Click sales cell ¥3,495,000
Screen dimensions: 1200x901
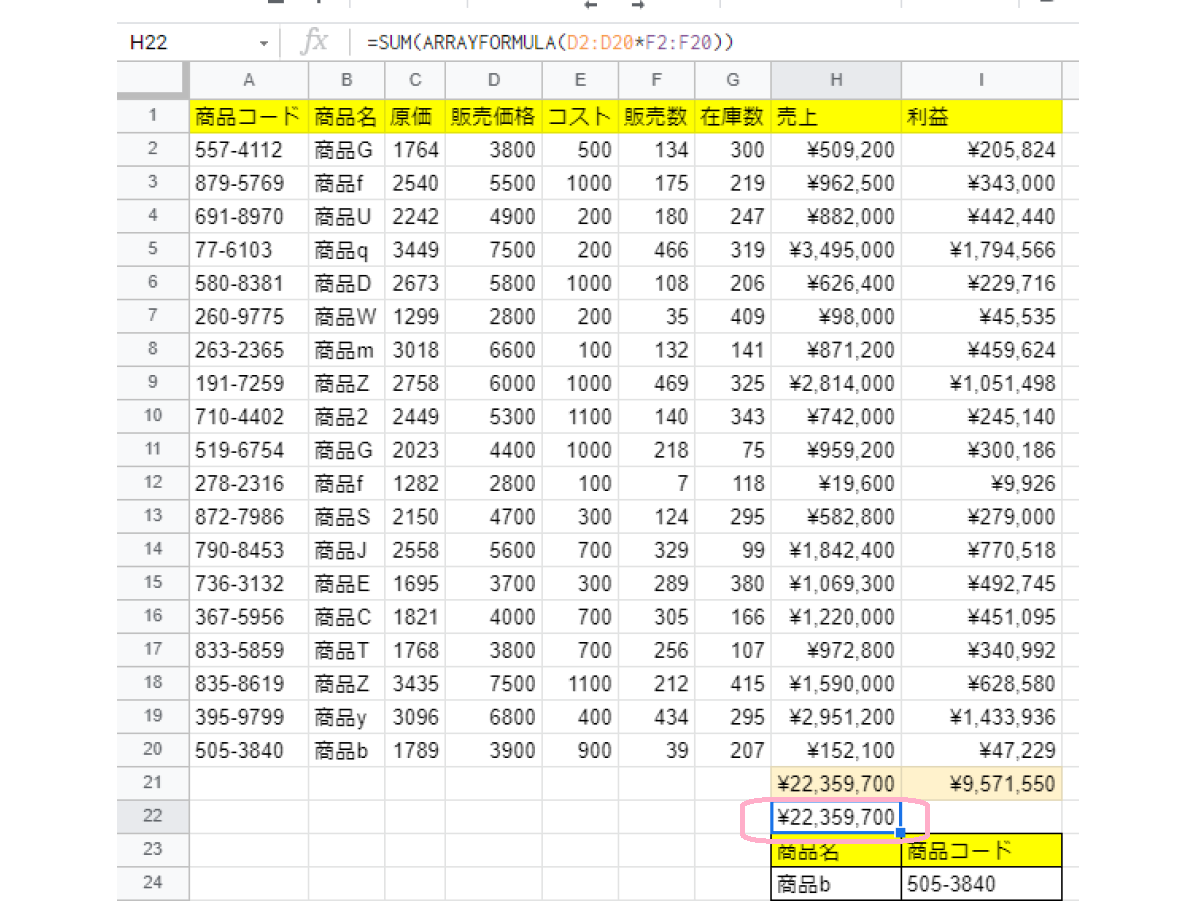click(x=836, y=250)
